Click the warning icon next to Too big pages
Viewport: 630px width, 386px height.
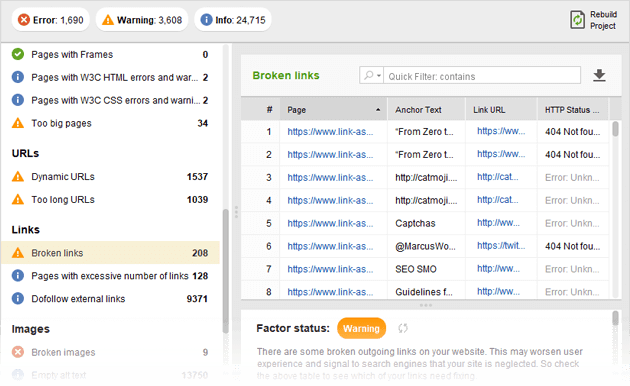[x=18, y=123]
